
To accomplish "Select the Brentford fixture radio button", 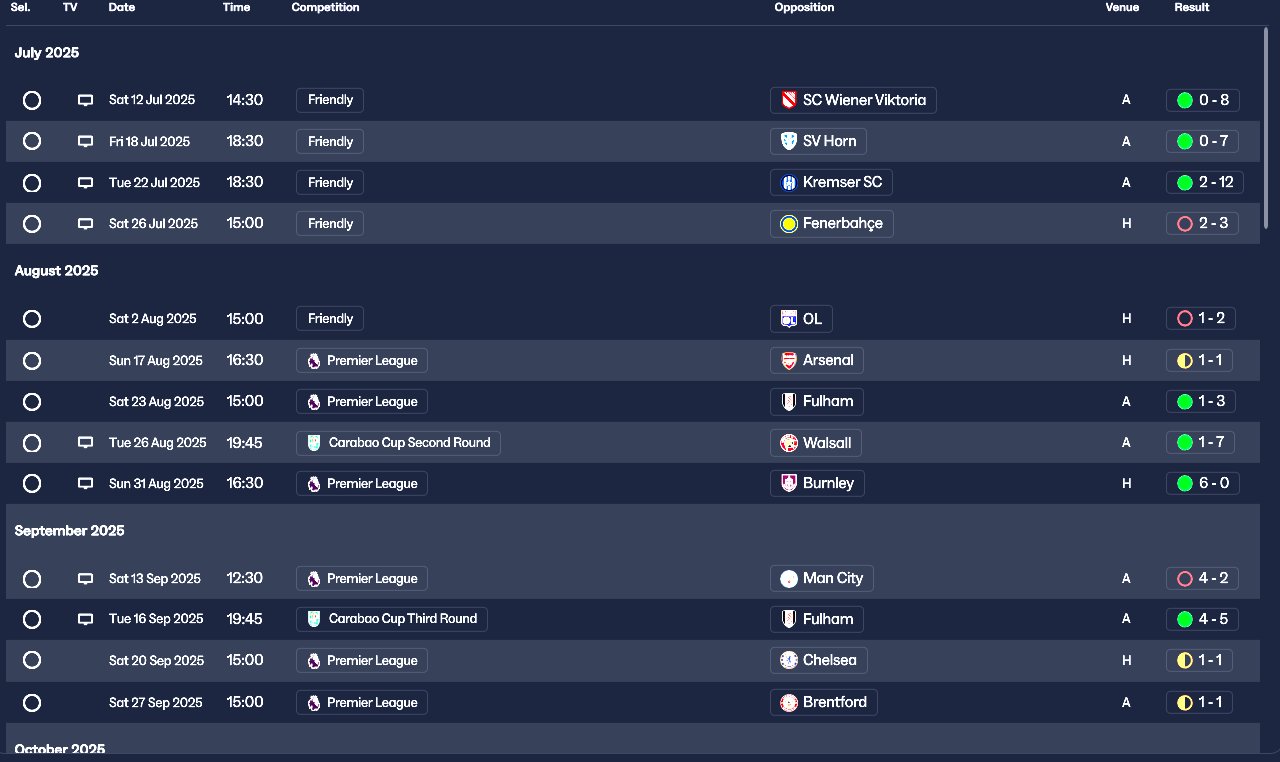I will [32, 703].
